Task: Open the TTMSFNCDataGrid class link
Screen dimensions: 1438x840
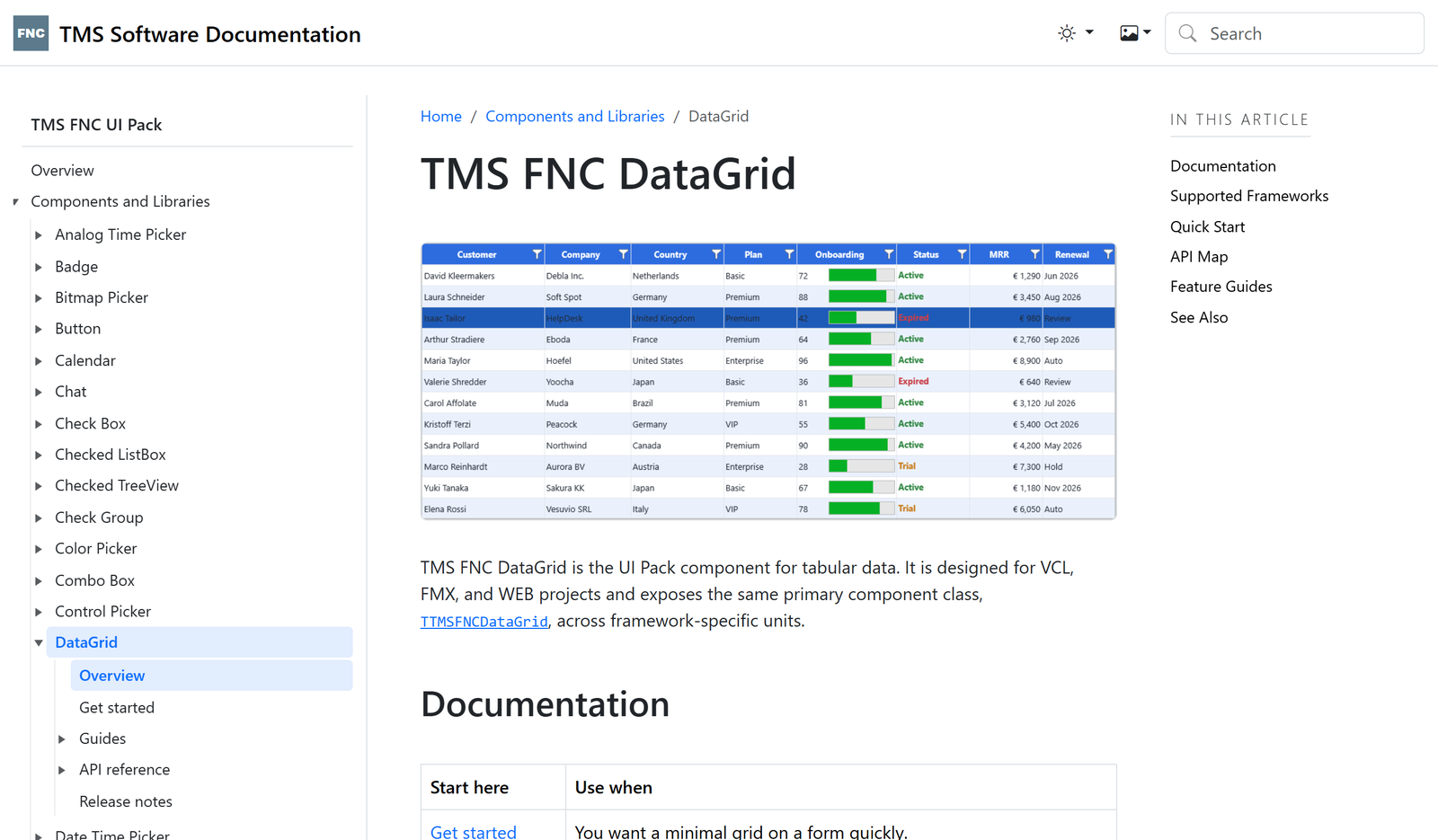Action: click(484, 622)
